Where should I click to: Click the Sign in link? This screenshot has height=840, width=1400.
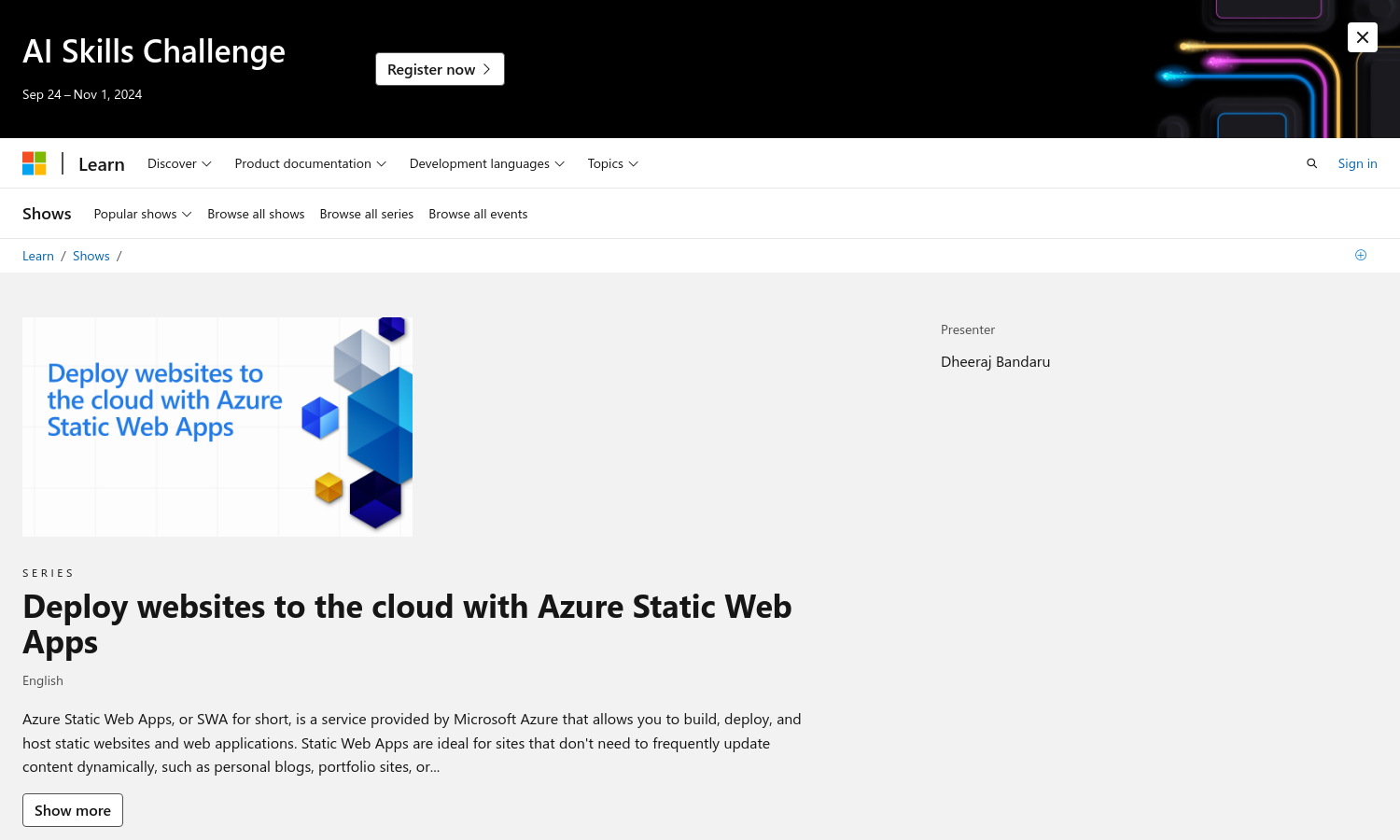pyautogui.click(x=1357, y=163)
